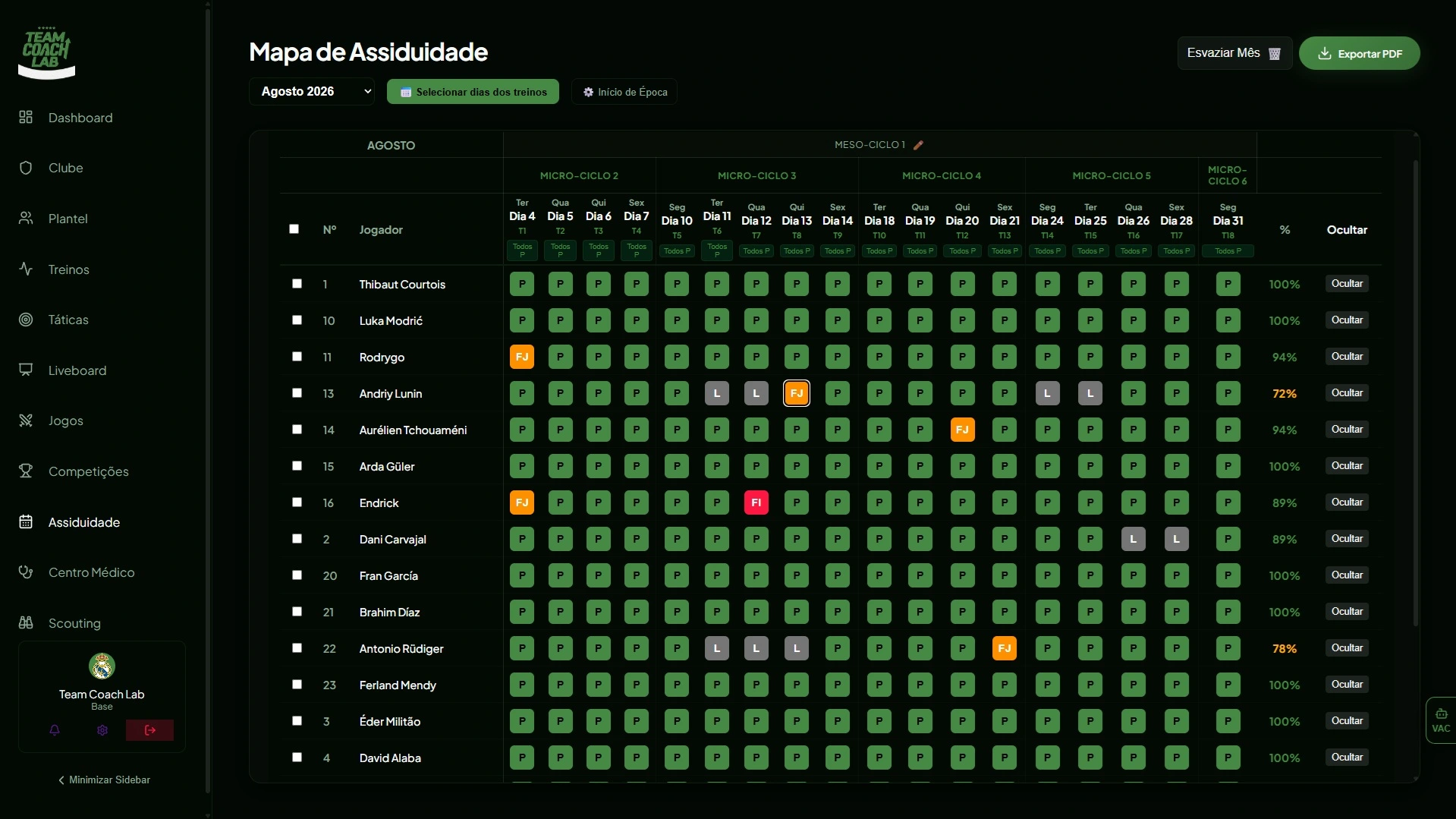Check the box for Andriy Lunin

coord(297,393)
